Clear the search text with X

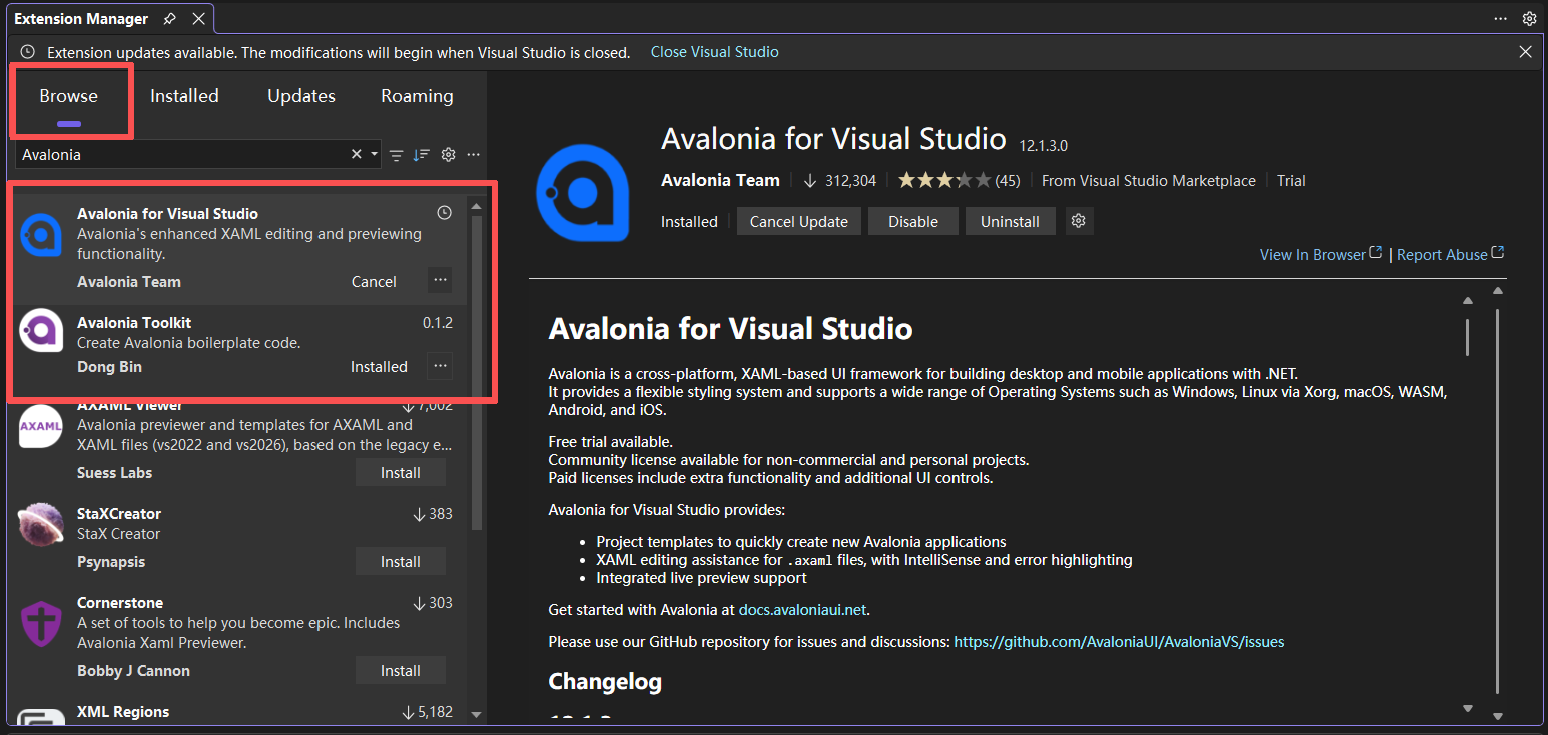356,155
